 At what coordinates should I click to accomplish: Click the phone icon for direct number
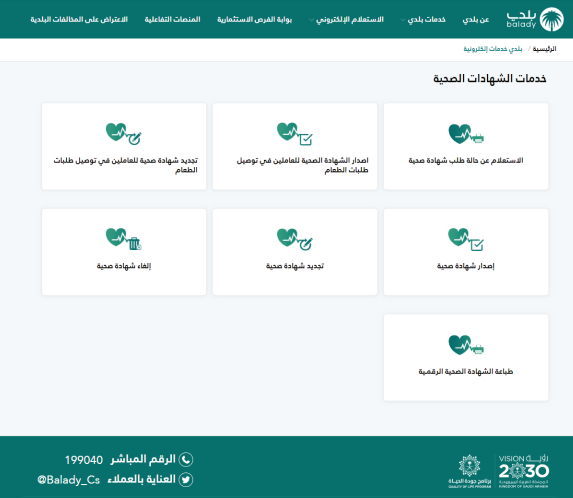(x=186, y=459)
